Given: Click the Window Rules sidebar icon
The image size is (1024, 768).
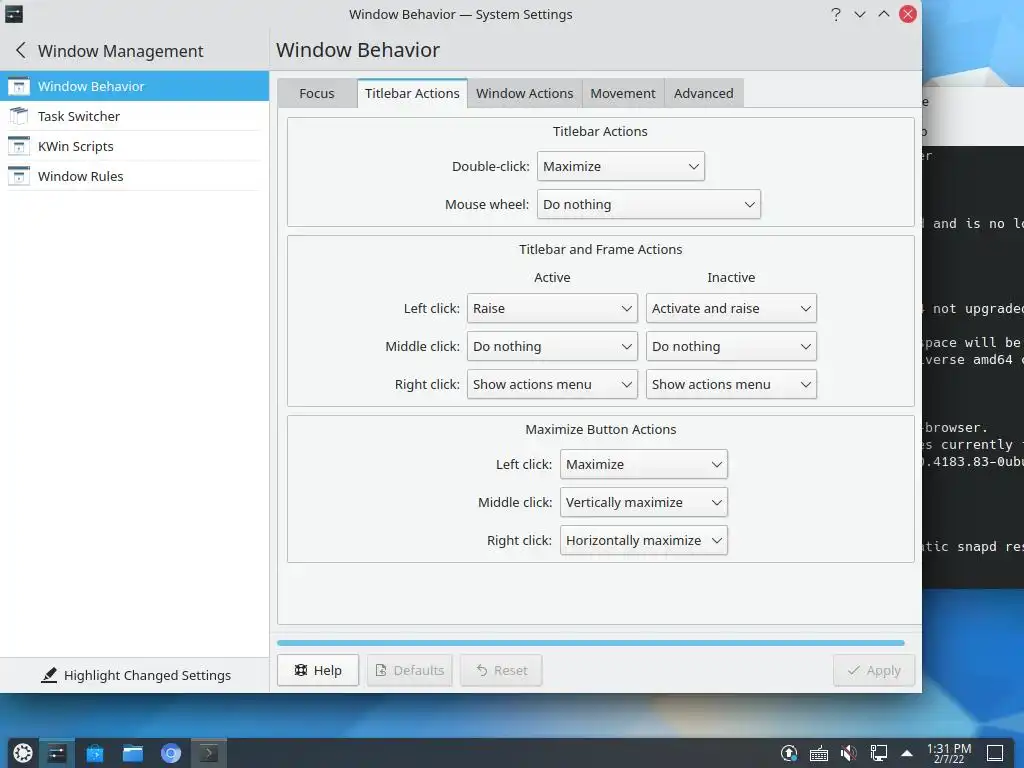Looking at the screenshot, I should point(18,176).
